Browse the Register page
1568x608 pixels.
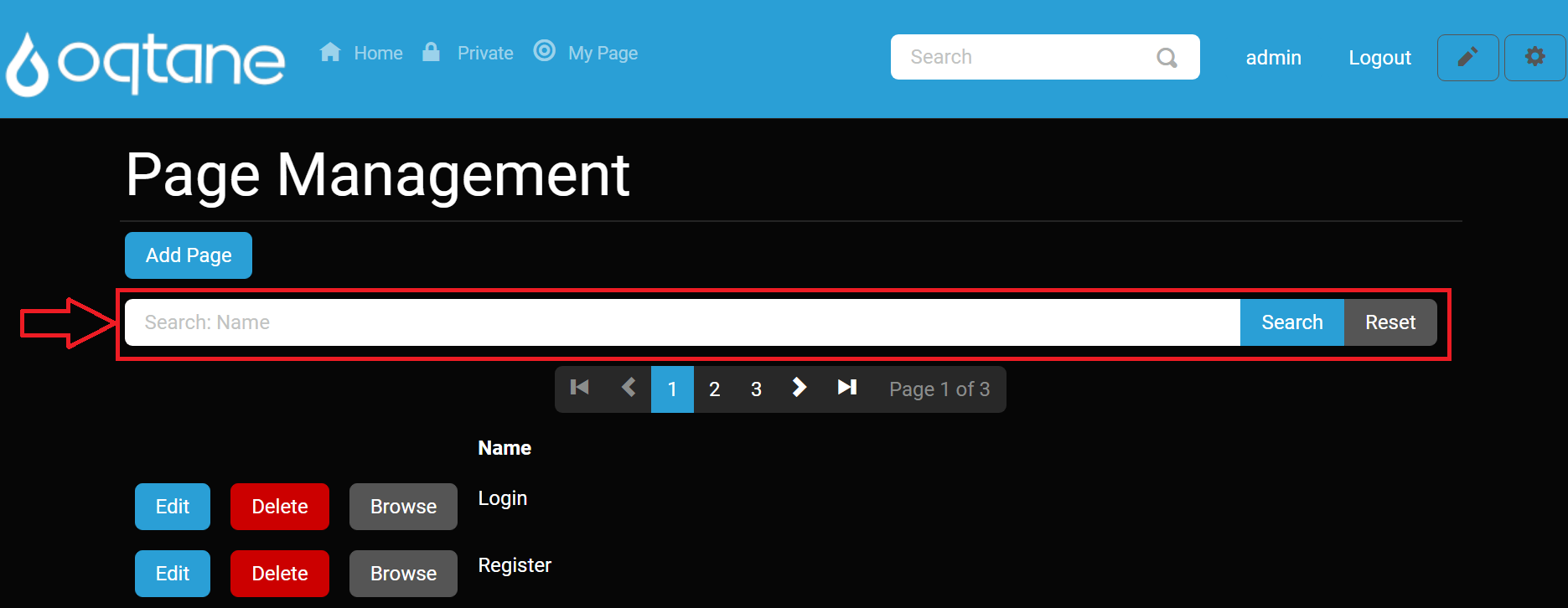403,574
